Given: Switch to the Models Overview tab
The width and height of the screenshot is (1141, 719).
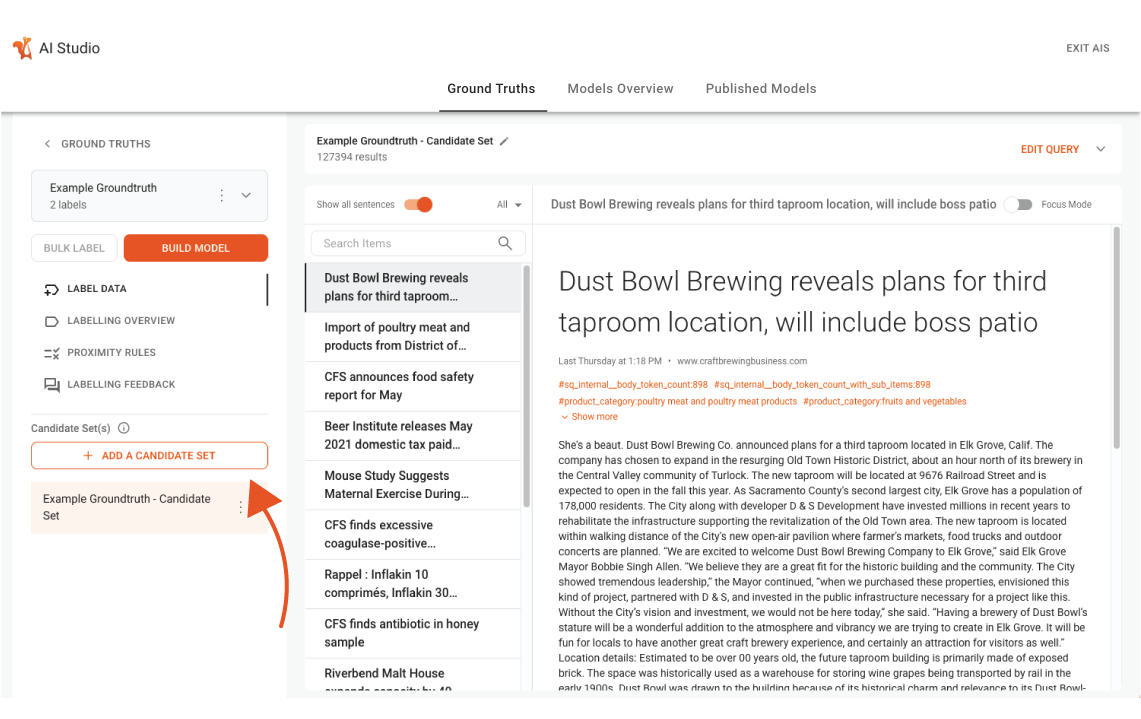Looking at the screenshot, I should (x=620, y=89).
